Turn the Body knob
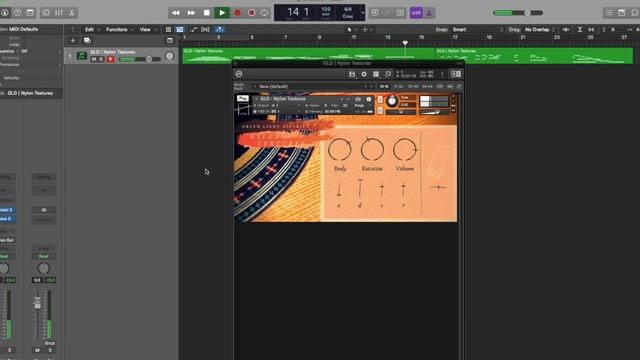 (x=340, y=149)
